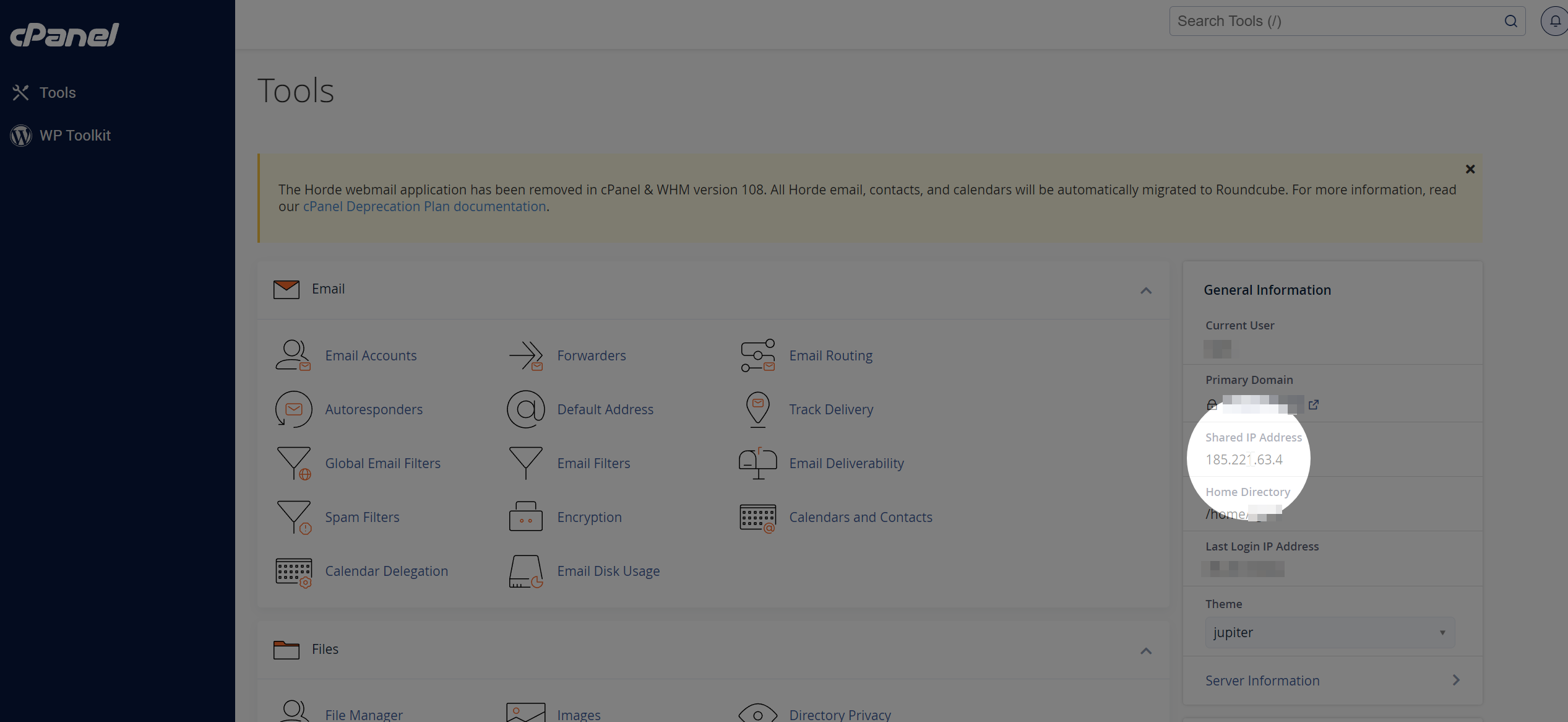
Task: Open the Autoresponders link
Action: [374, 409]
